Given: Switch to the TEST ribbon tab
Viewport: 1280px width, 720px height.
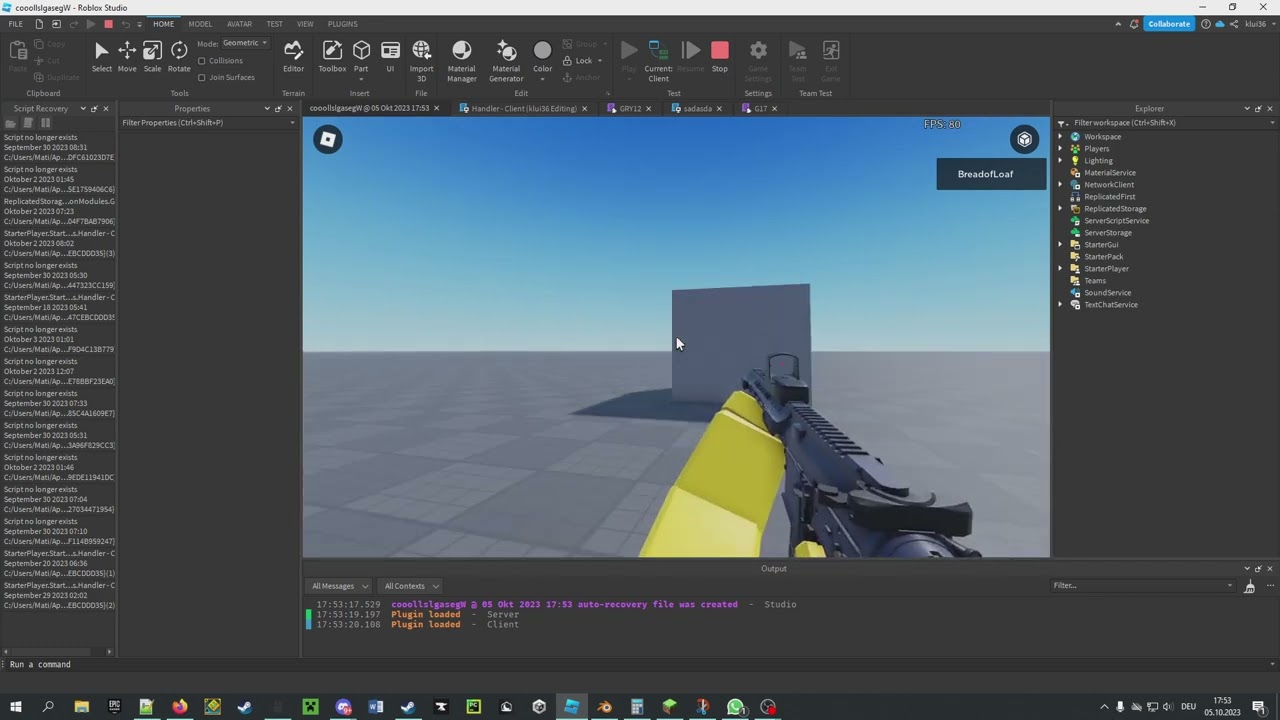Looking at the screenshot, I should (274, 24).
